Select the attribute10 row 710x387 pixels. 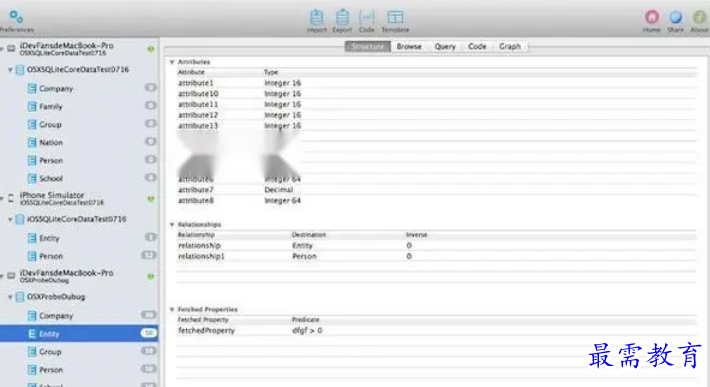click(437, 94)
